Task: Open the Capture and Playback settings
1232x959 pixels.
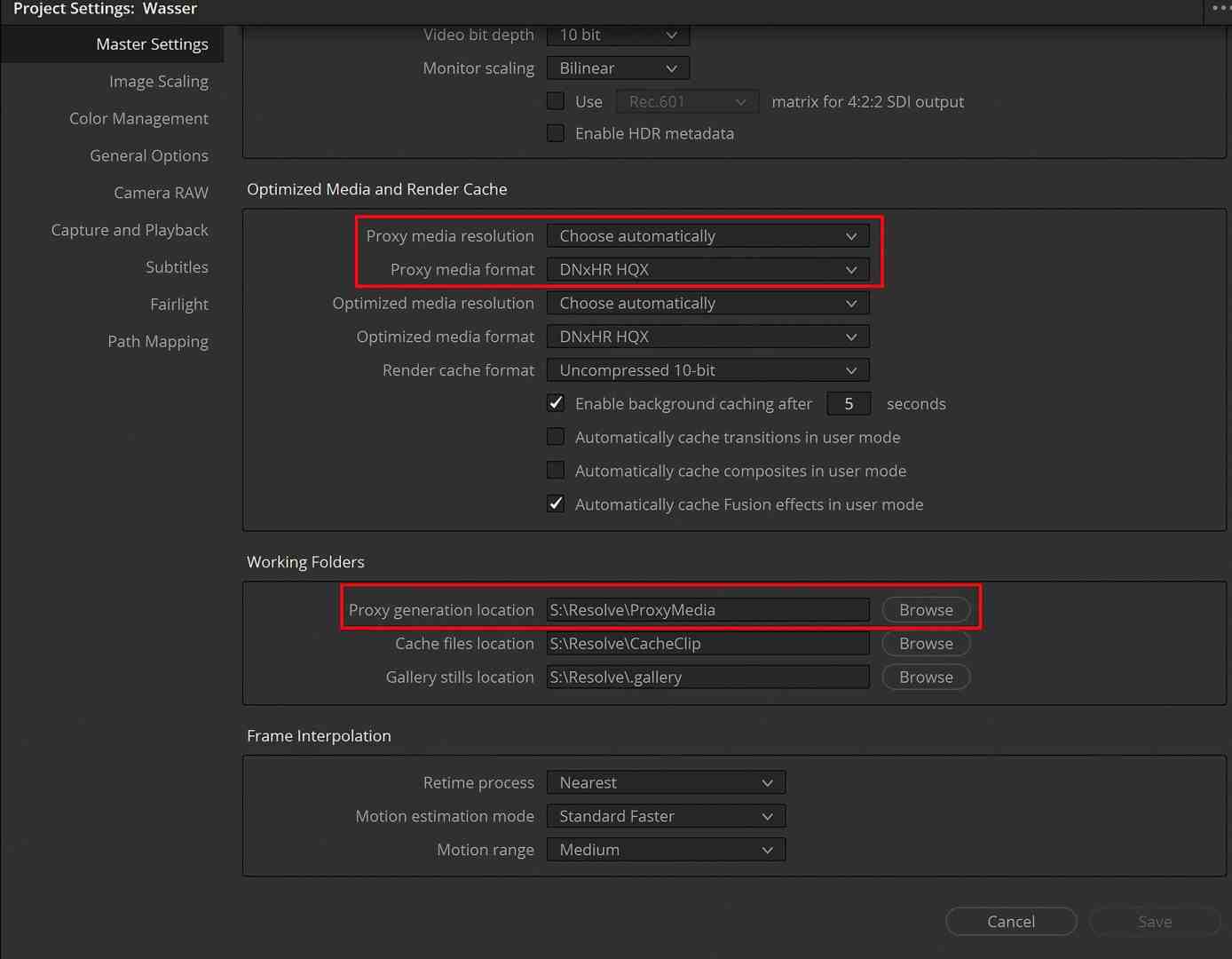Action: tap(130, 229)
